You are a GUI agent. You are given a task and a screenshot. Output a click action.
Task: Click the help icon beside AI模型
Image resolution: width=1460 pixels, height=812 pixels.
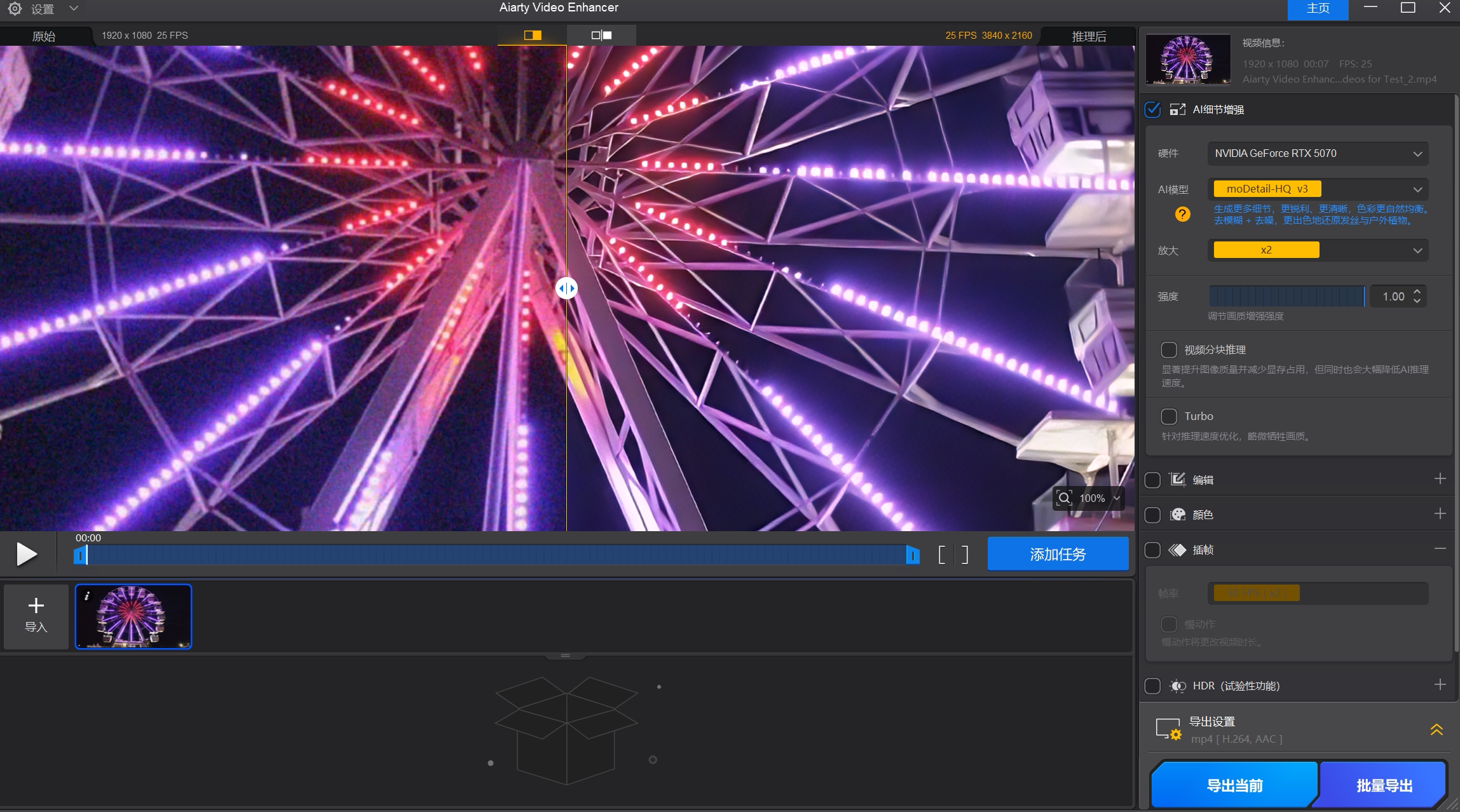tap(1182, 215)
